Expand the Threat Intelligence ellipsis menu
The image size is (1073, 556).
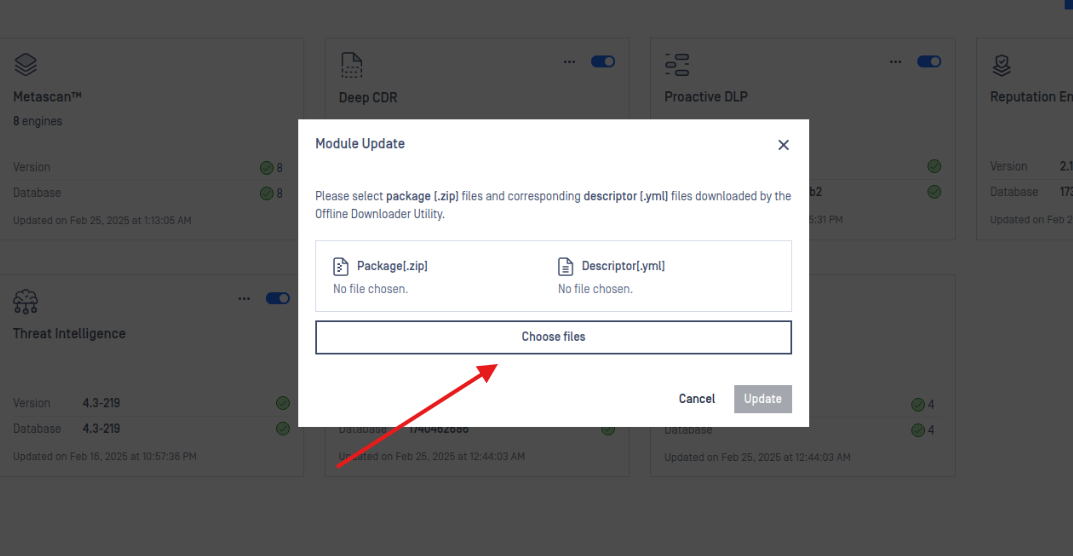(244, 299)
